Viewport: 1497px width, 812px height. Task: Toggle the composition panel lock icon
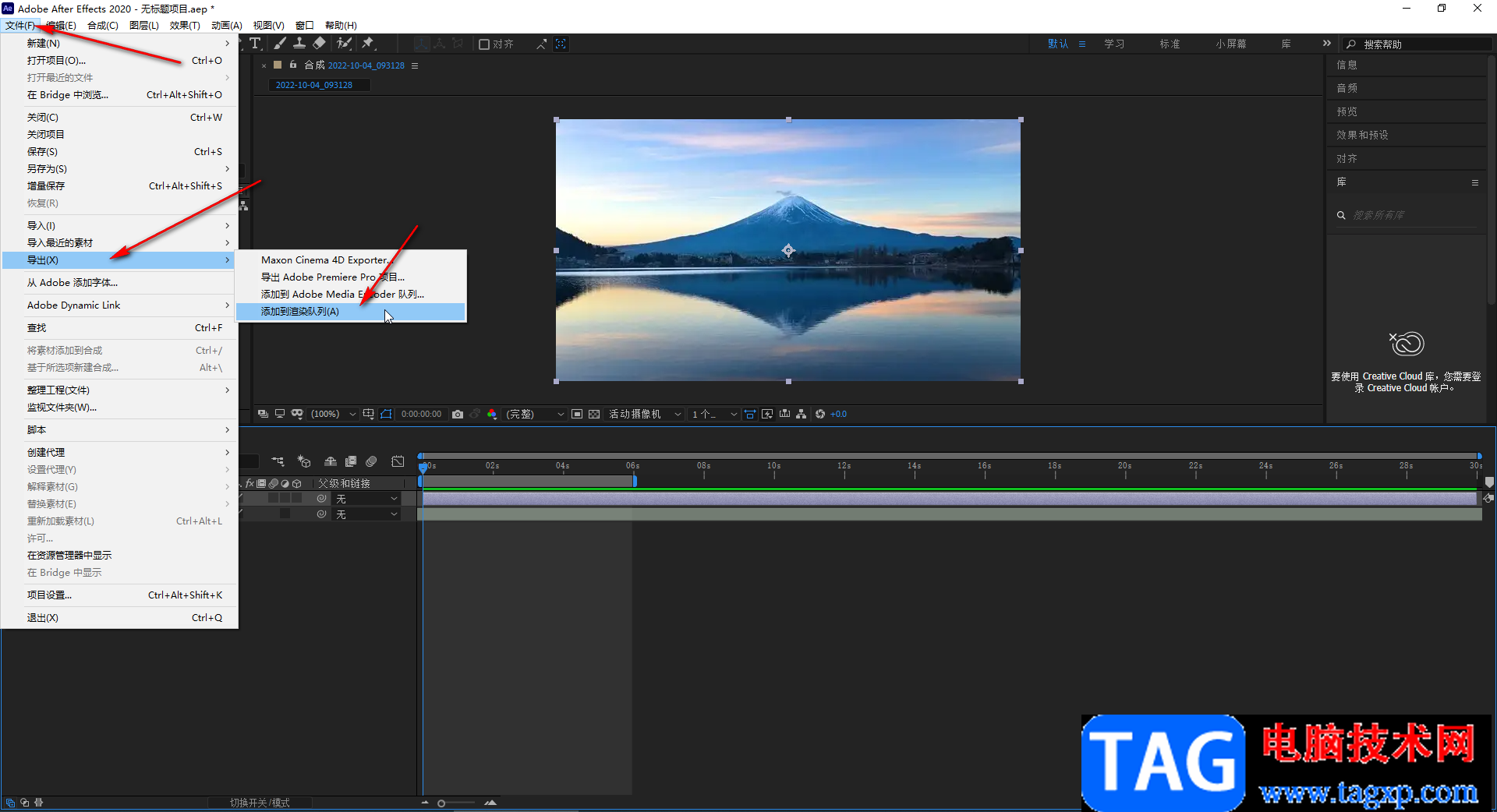(x=293, y=65)
